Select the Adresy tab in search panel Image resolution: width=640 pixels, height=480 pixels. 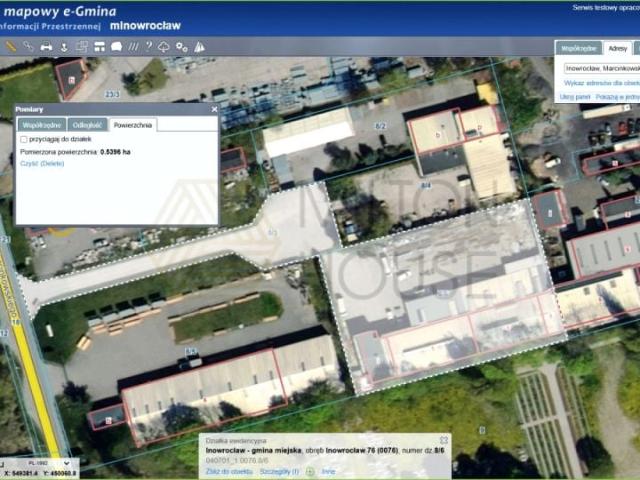pyautogui.click(x=618, y=47)
